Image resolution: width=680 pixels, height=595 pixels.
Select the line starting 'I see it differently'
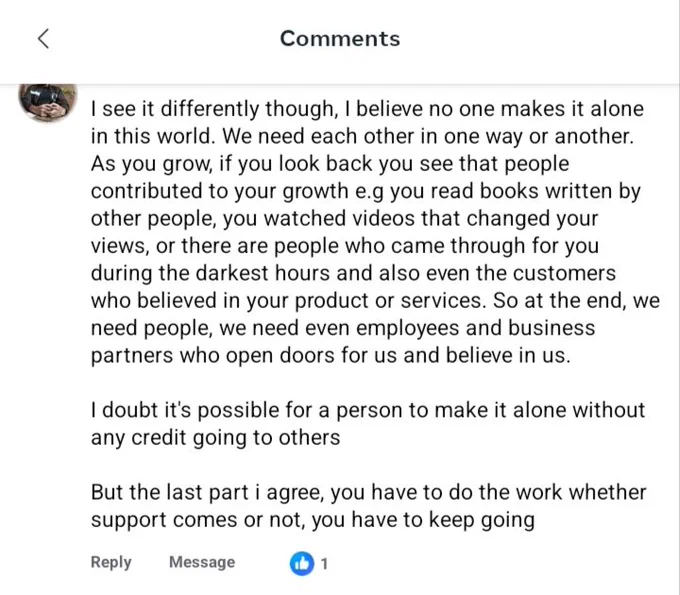[x=367, y=108]
